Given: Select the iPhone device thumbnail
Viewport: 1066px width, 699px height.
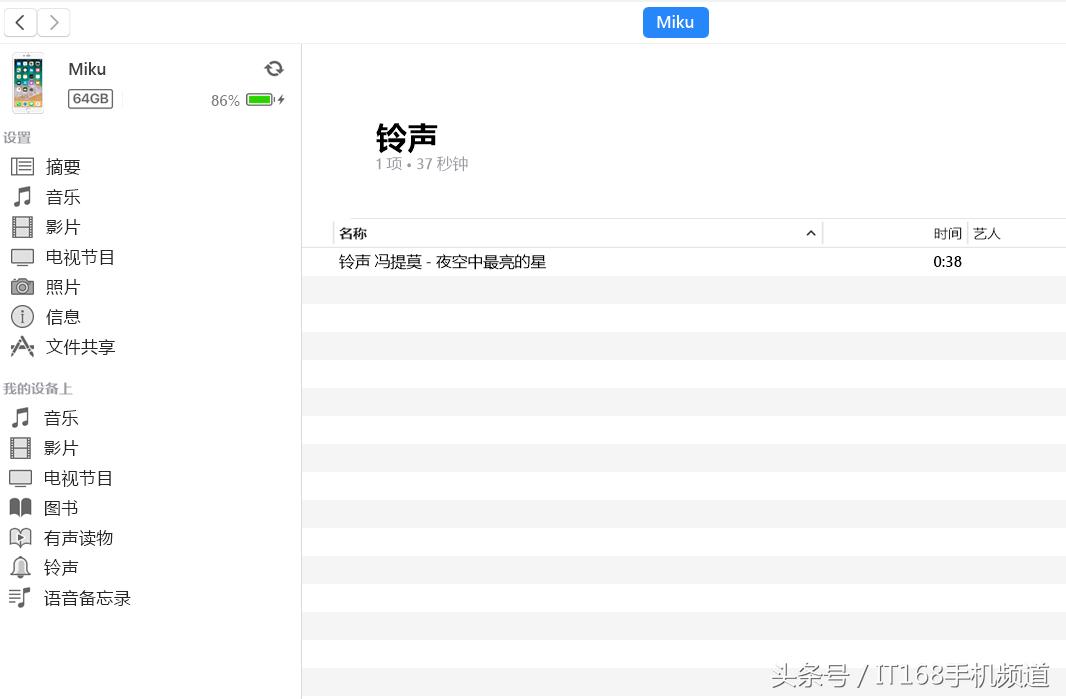Looking at the screenshot, I should (x=27, y=83).
